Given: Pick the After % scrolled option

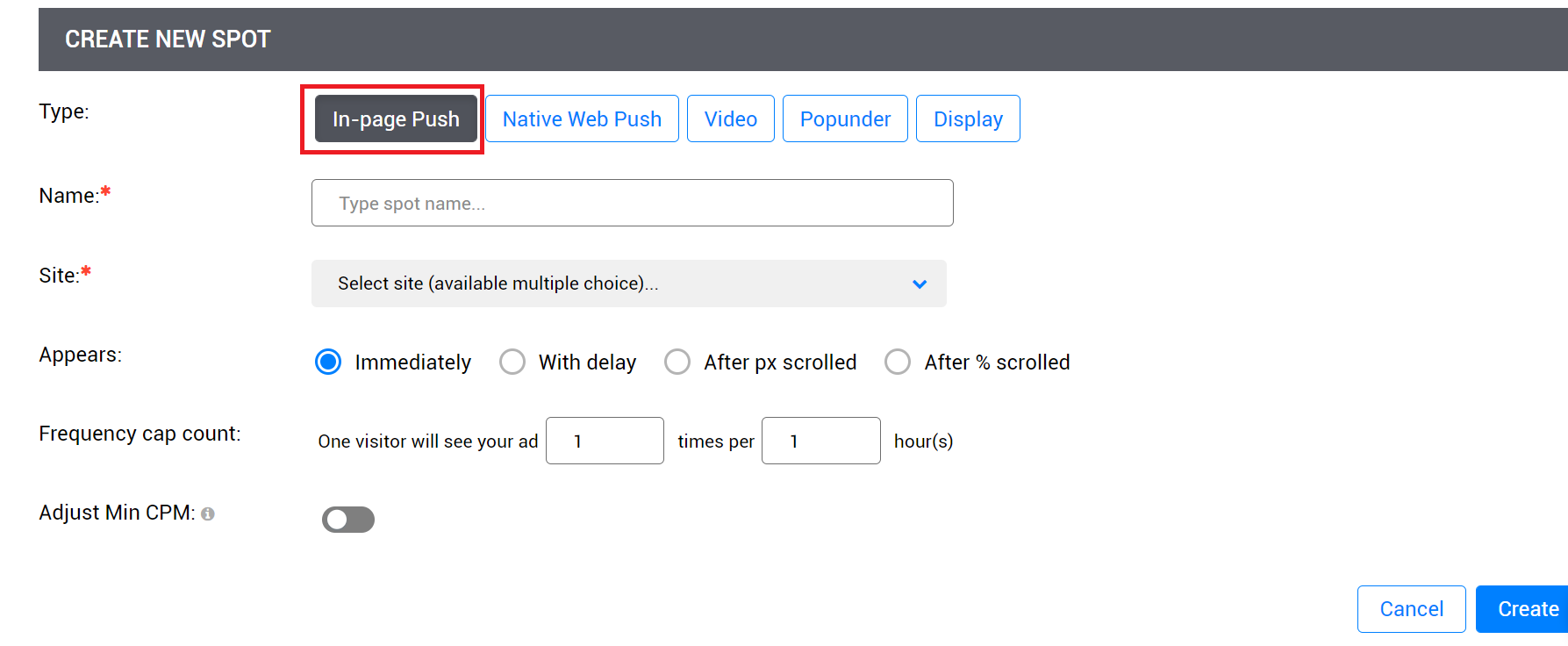Looking at the screenshot, I should click(x=898, y=362).
